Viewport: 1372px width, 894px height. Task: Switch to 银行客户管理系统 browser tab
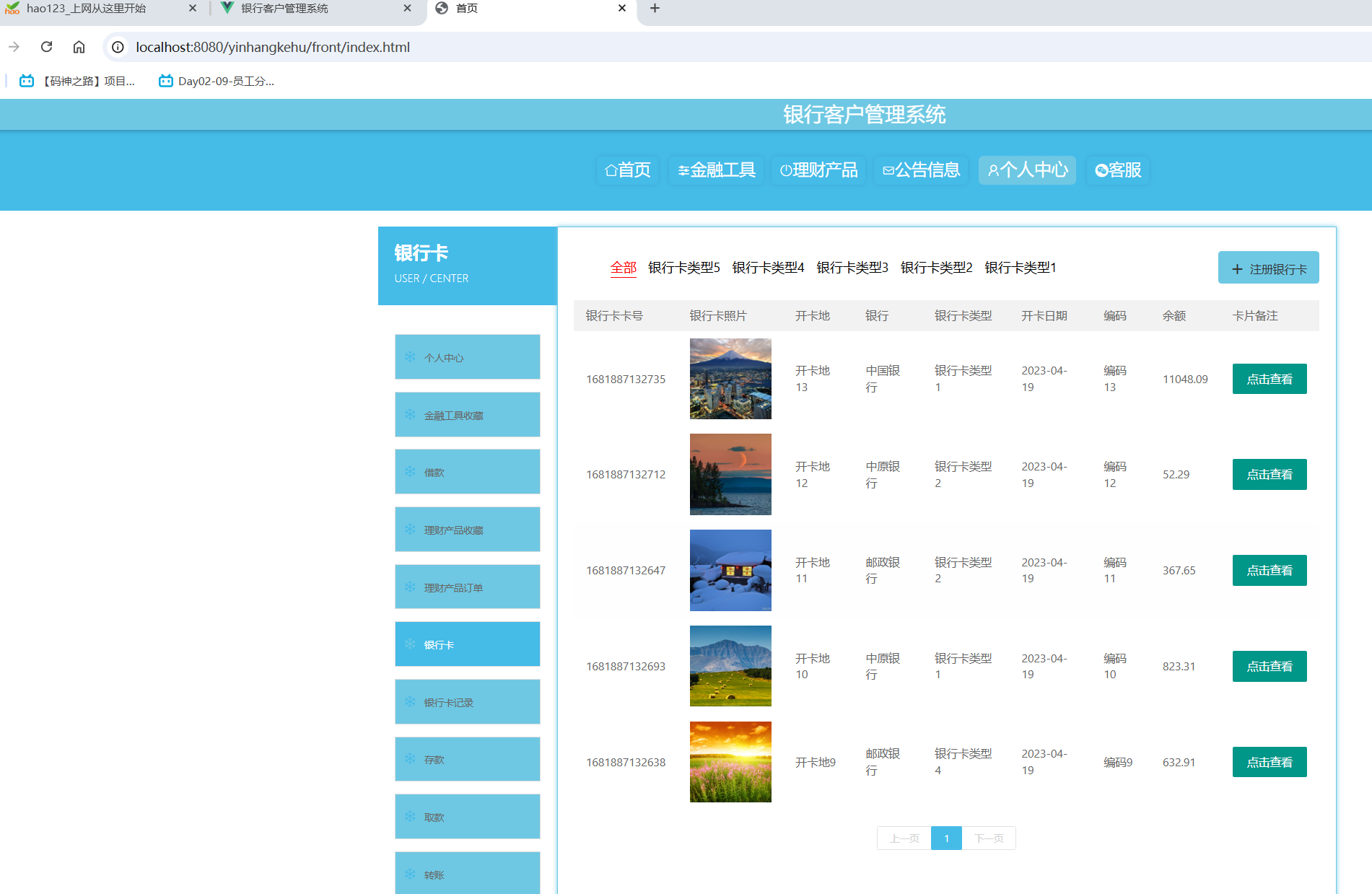coord(316,8)
